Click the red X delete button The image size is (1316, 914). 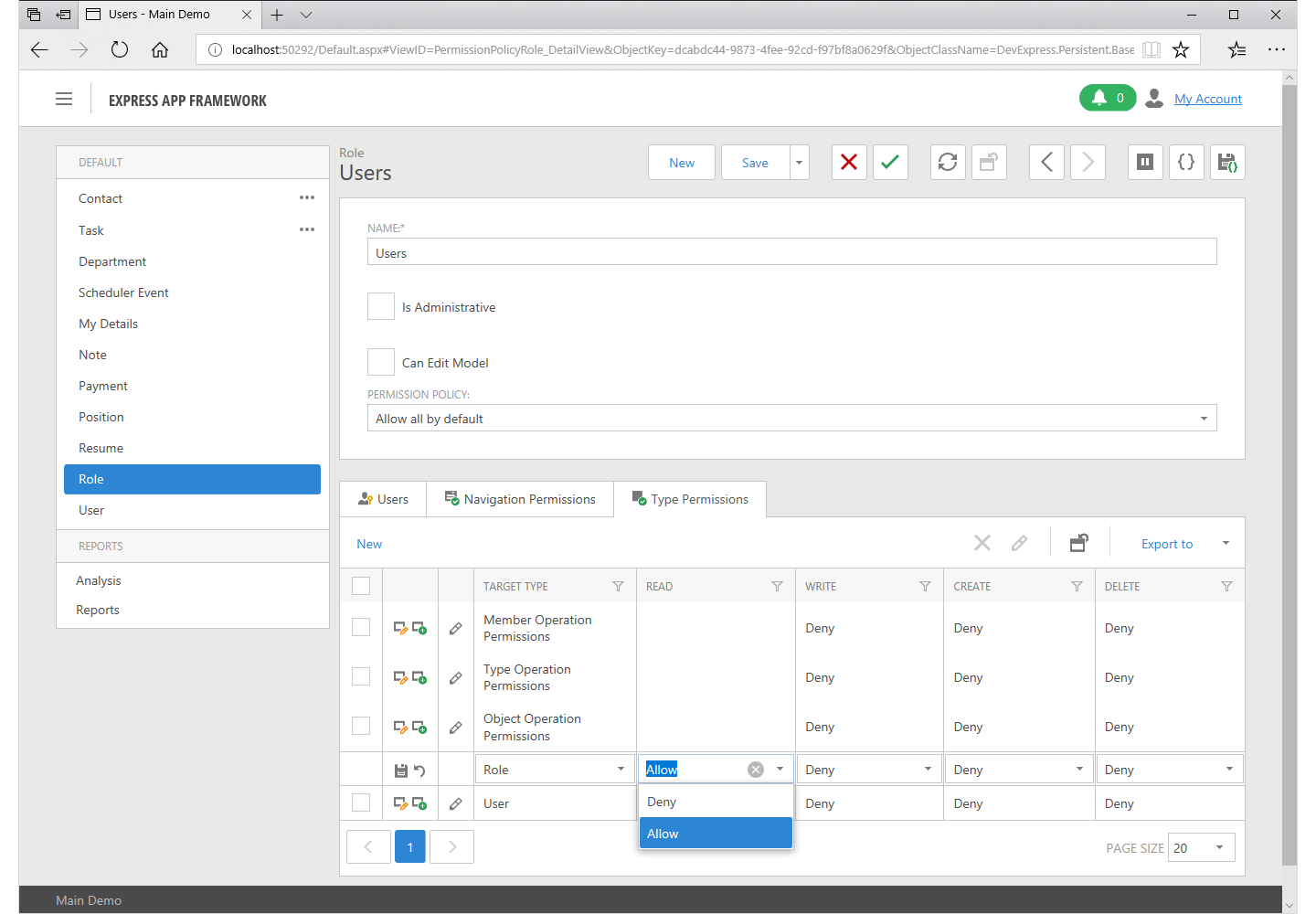[849, 163]
